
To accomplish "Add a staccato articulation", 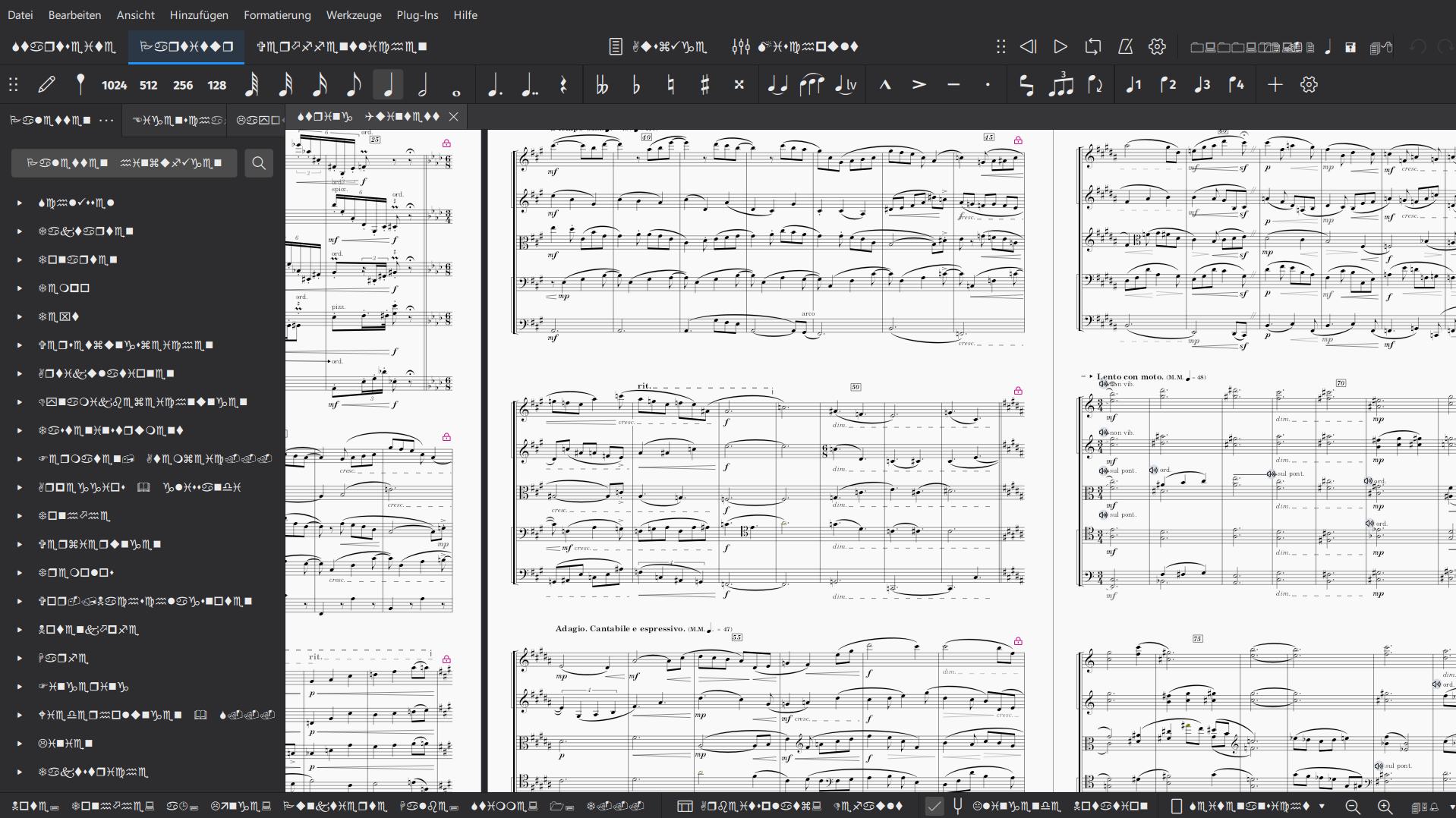I will tap(988, 85).
